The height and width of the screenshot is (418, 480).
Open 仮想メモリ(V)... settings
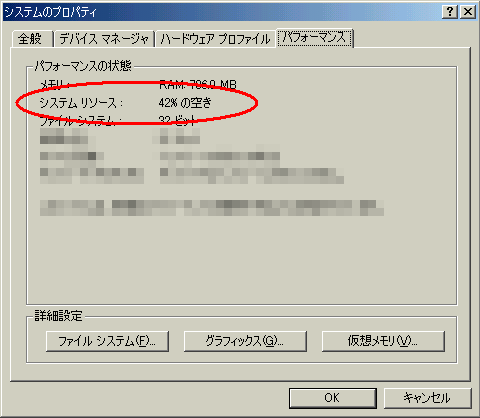coord(383,341)
